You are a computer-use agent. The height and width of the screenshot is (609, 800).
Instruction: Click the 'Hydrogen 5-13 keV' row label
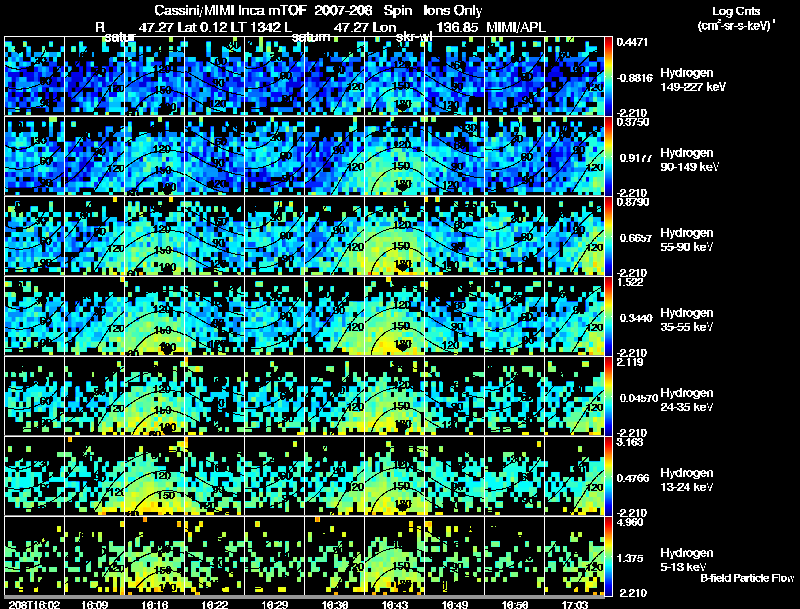click(x=687, y=560)
